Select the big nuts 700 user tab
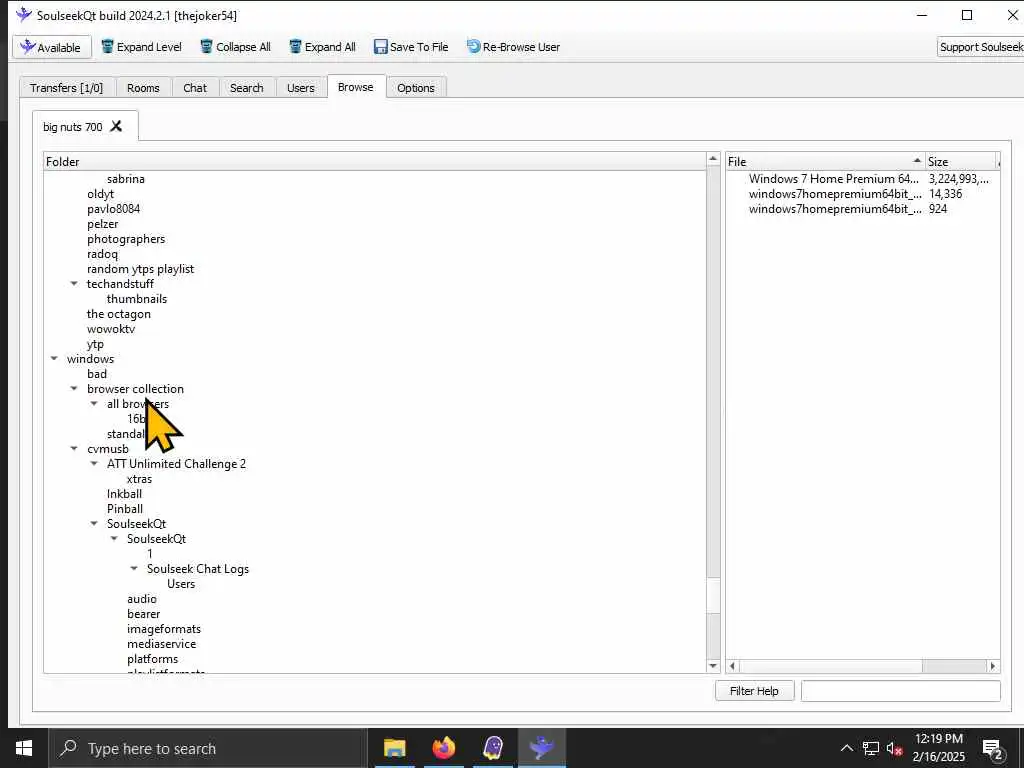This screenshot has width=1024, height=768. point(72,127)
